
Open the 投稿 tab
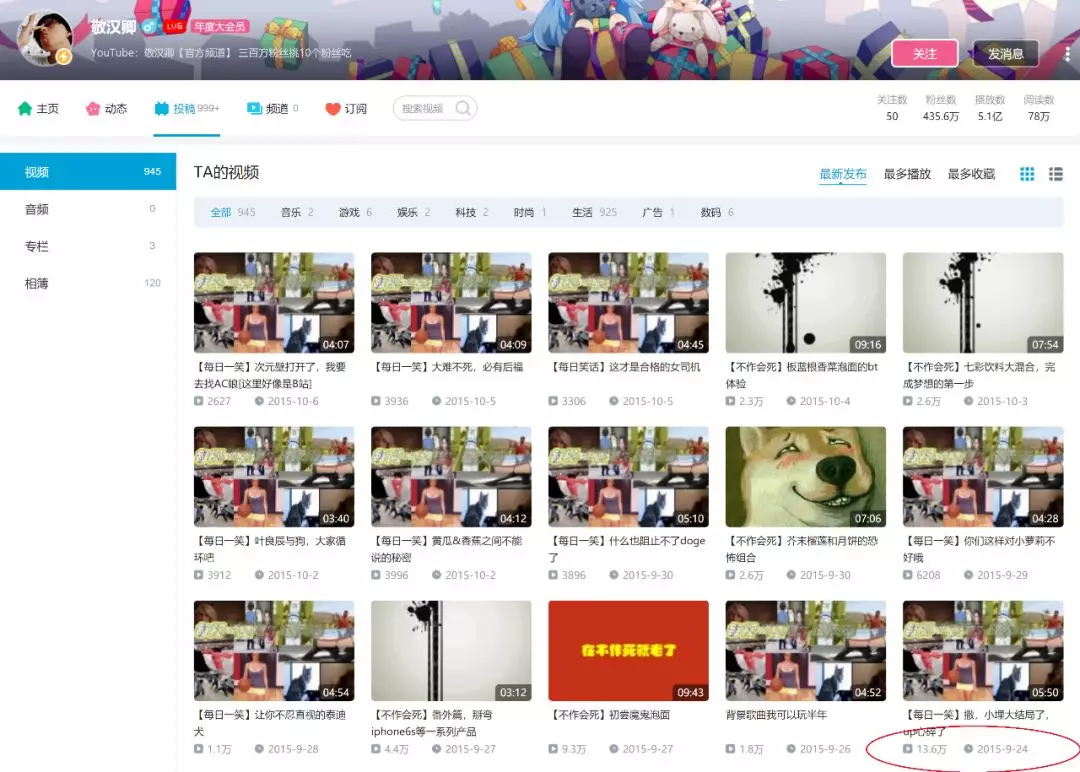[185, 109]
